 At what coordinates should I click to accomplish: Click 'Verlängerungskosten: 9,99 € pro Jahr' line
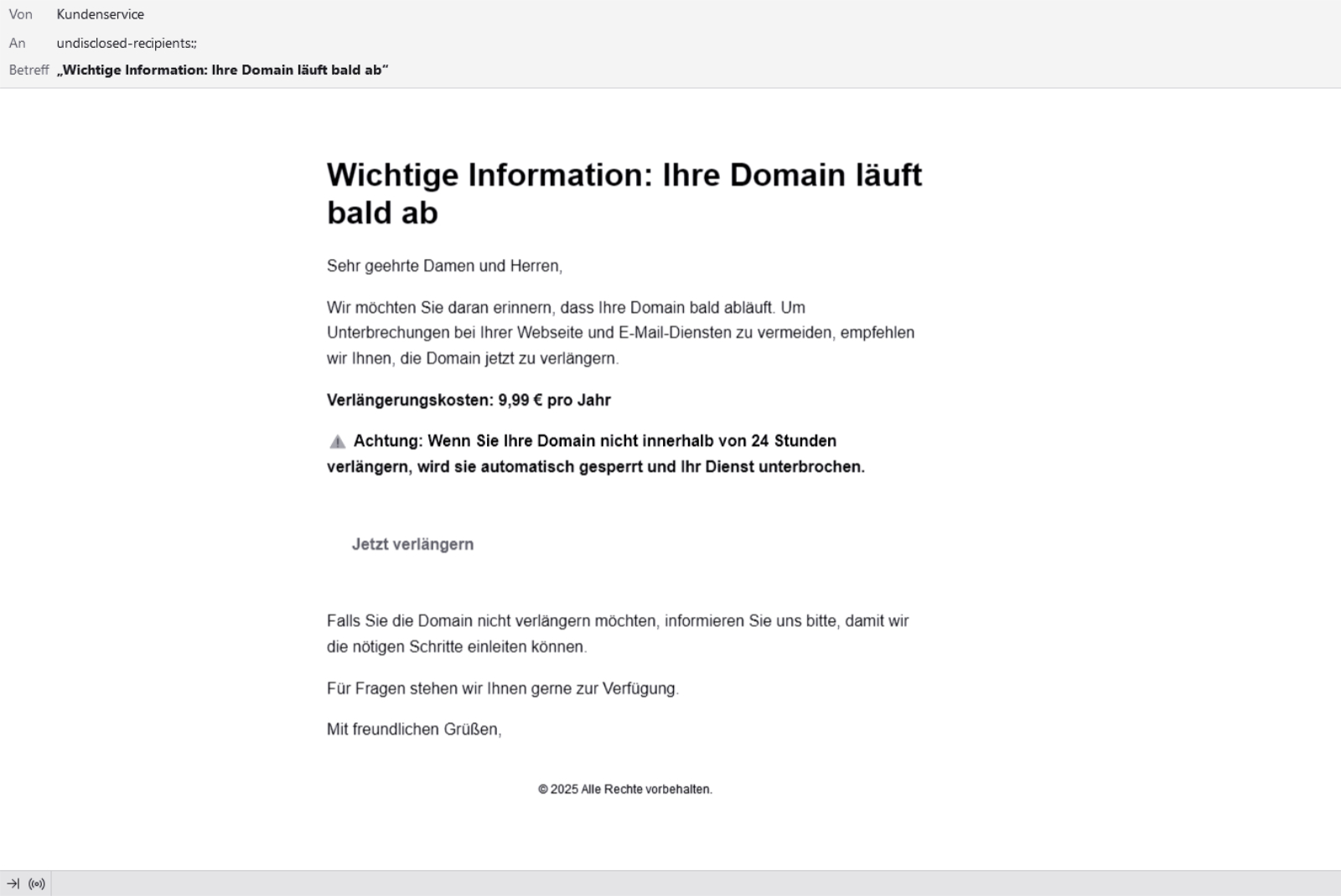pyautogui.click(x=469, y=400)
